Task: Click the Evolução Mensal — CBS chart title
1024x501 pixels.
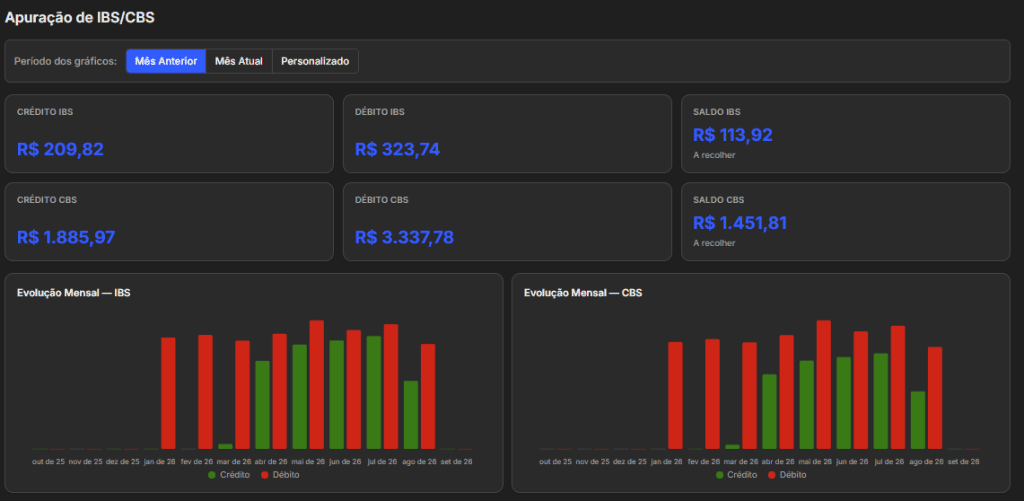Action: tap(583, 293)
